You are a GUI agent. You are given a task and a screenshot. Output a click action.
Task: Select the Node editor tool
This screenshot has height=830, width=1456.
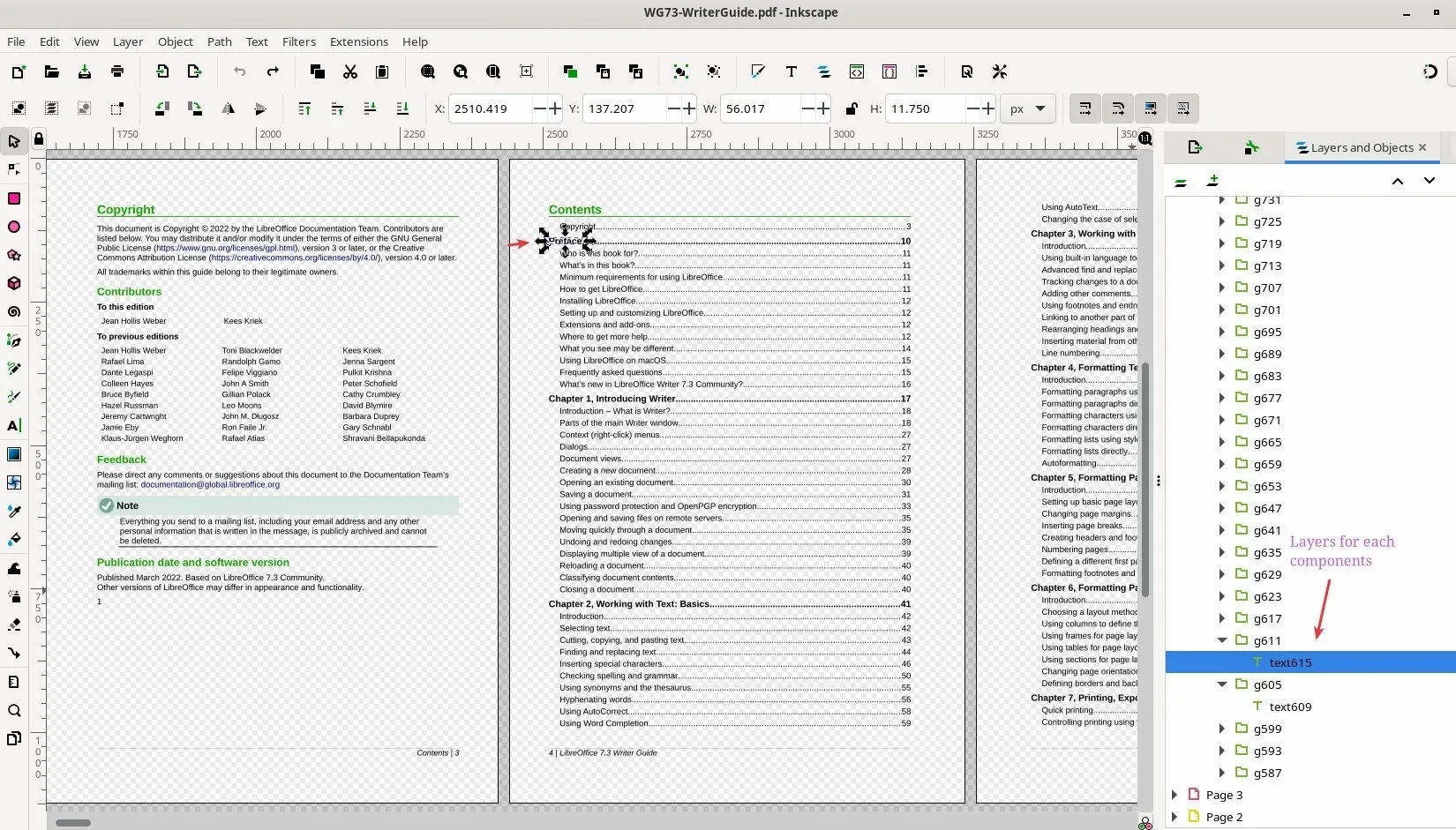click(x=14, y=169)
